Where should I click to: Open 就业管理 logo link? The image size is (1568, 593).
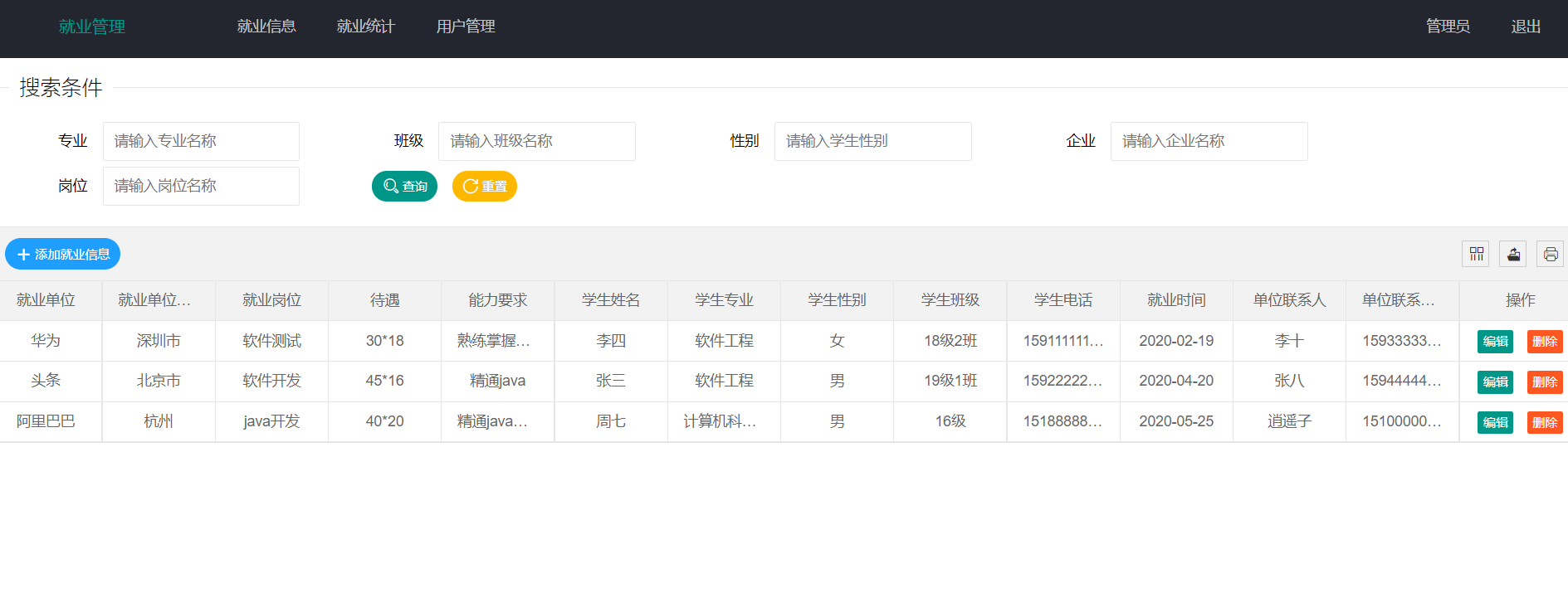[92, 27]
